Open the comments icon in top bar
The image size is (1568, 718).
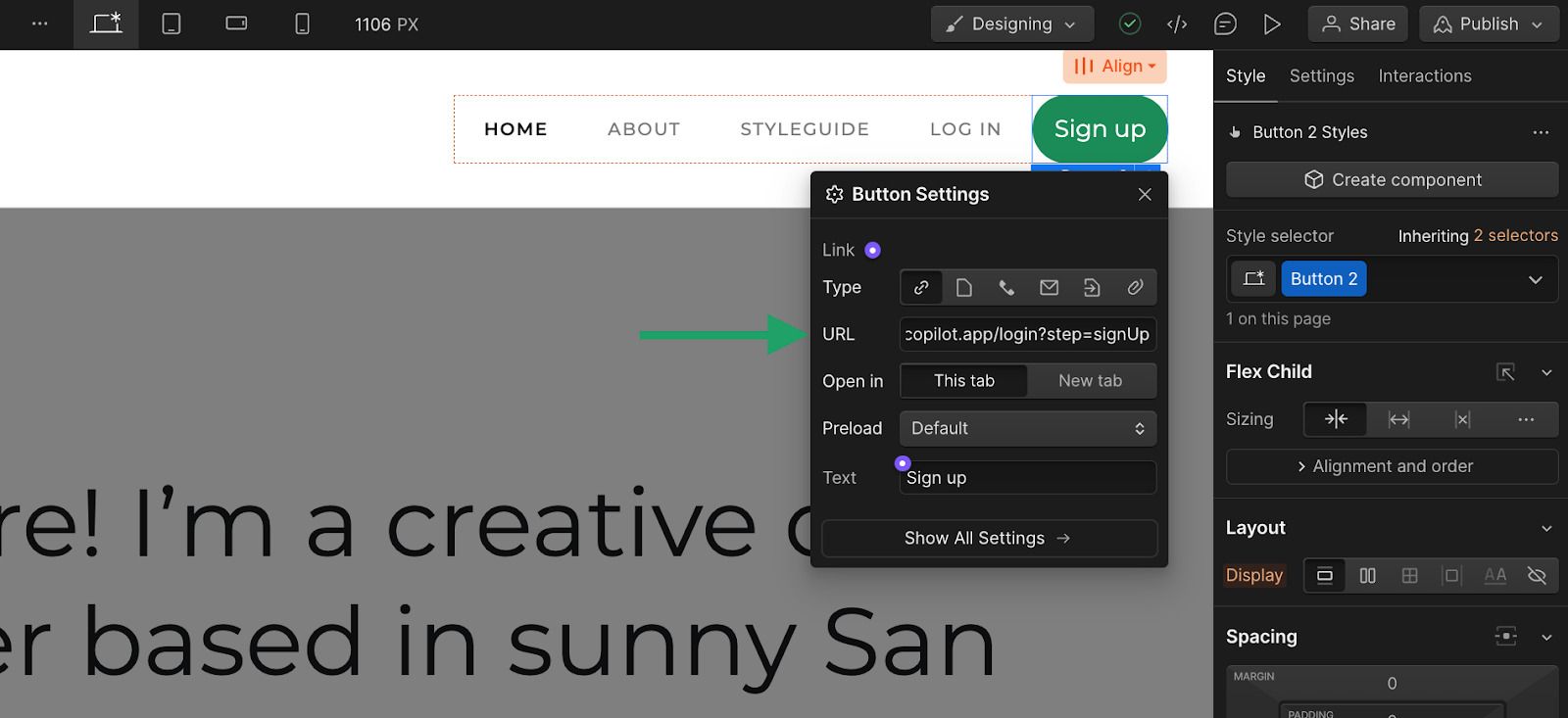tap(1224, 24)
